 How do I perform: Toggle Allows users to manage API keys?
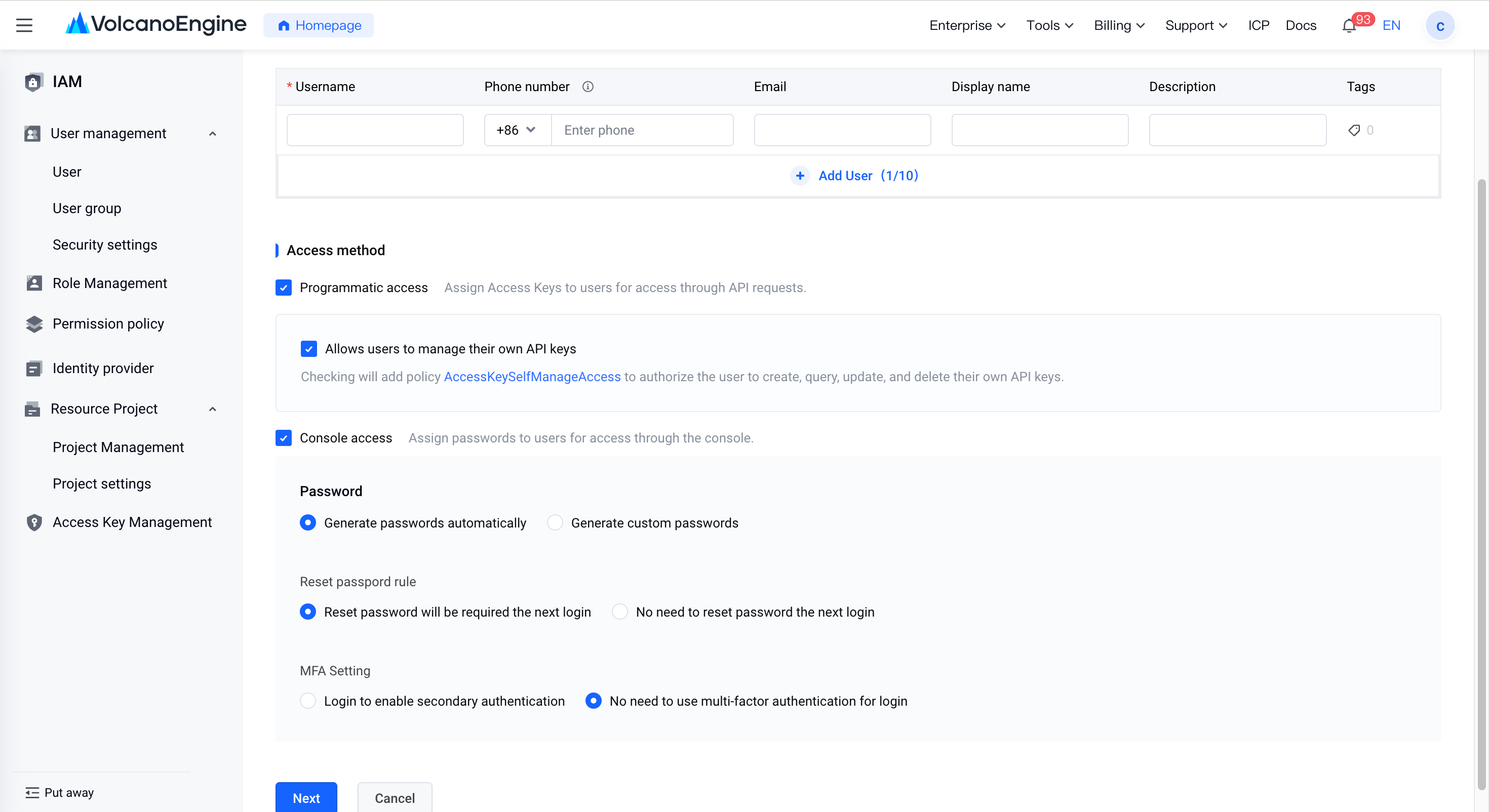tap(308, 349)
